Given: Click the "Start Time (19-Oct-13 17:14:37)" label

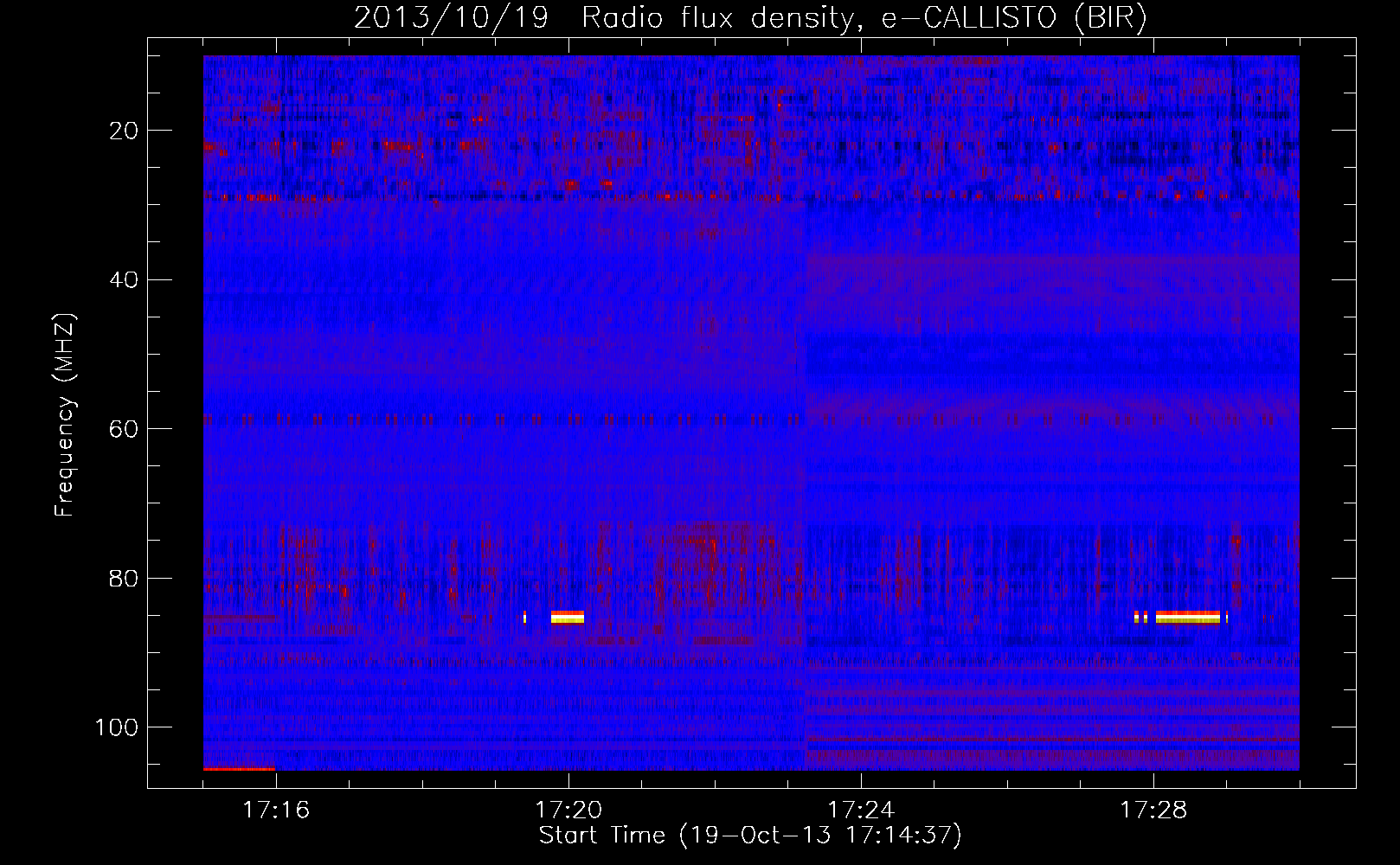Looking at the screenshot, I should tap(750, 836).
